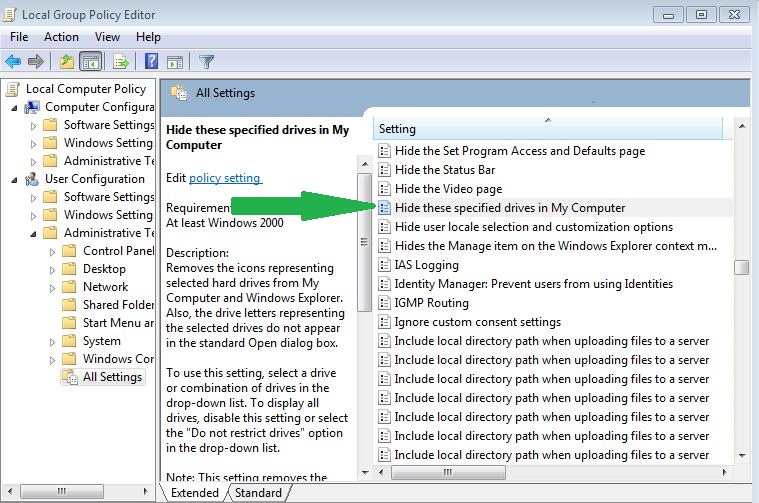Image resolution: width=759 pixels, height=503 pixels.
Task: Click policy icon beside IGMP Routing
Action: click(384, 303)
